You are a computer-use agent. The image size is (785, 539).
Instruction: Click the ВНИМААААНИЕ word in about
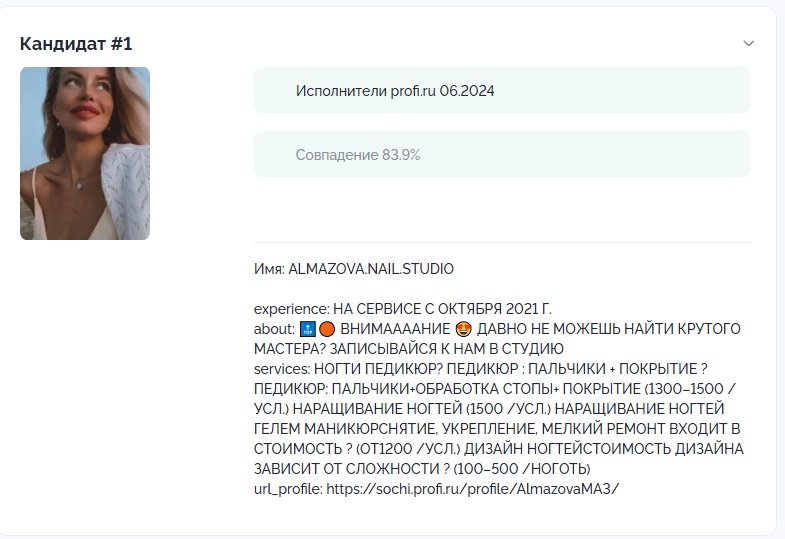click(396, 329)
